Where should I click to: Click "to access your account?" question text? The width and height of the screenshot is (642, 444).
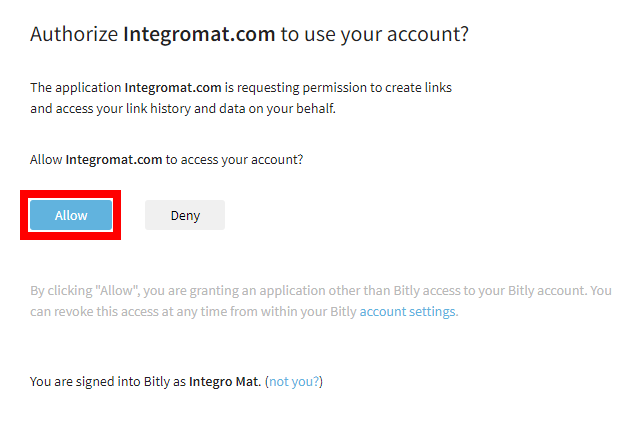(234, 159)
